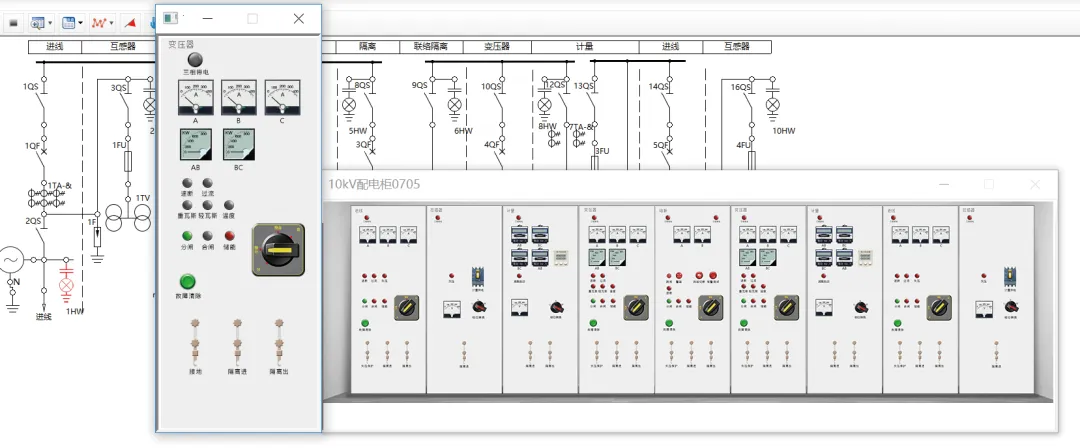Maximize the 10kV配电柜0705 window
Image resolution: width=1080 pixels, height=448 pixels.
tap(989, 184)
